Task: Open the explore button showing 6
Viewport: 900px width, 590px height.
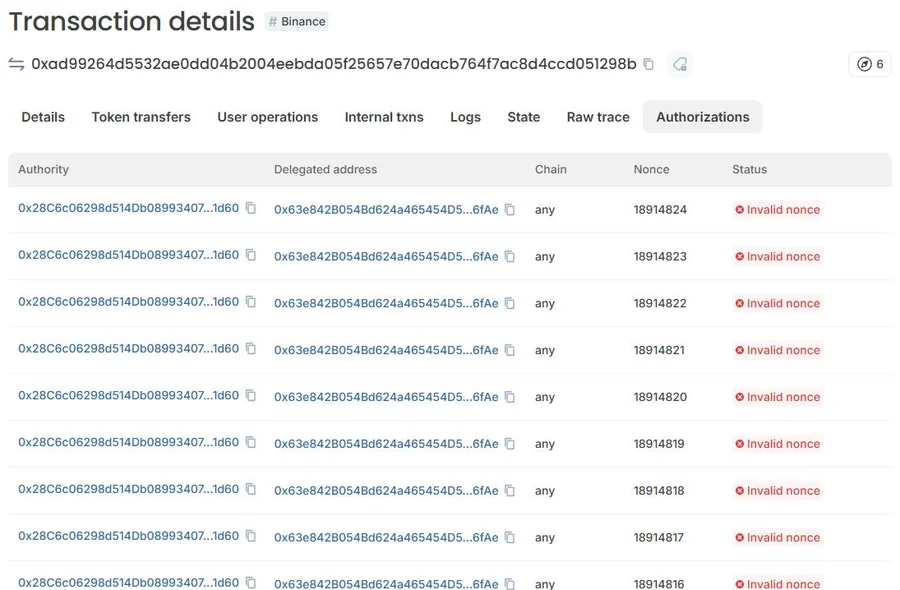Action: tap(870, 64)
